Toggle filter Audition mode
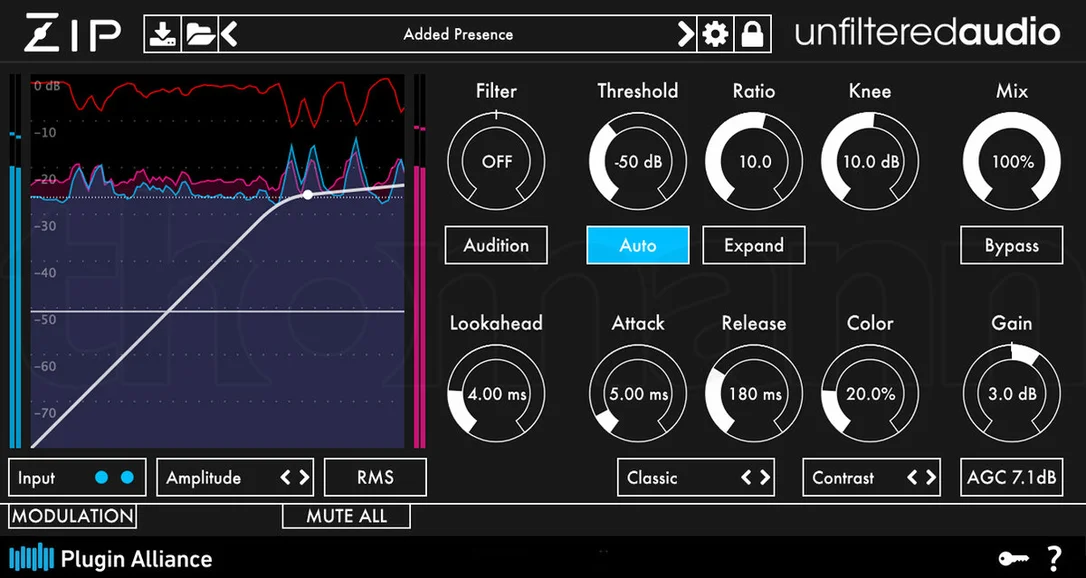The width and height of the screenshot is (1086, 578). click(496, 245)
